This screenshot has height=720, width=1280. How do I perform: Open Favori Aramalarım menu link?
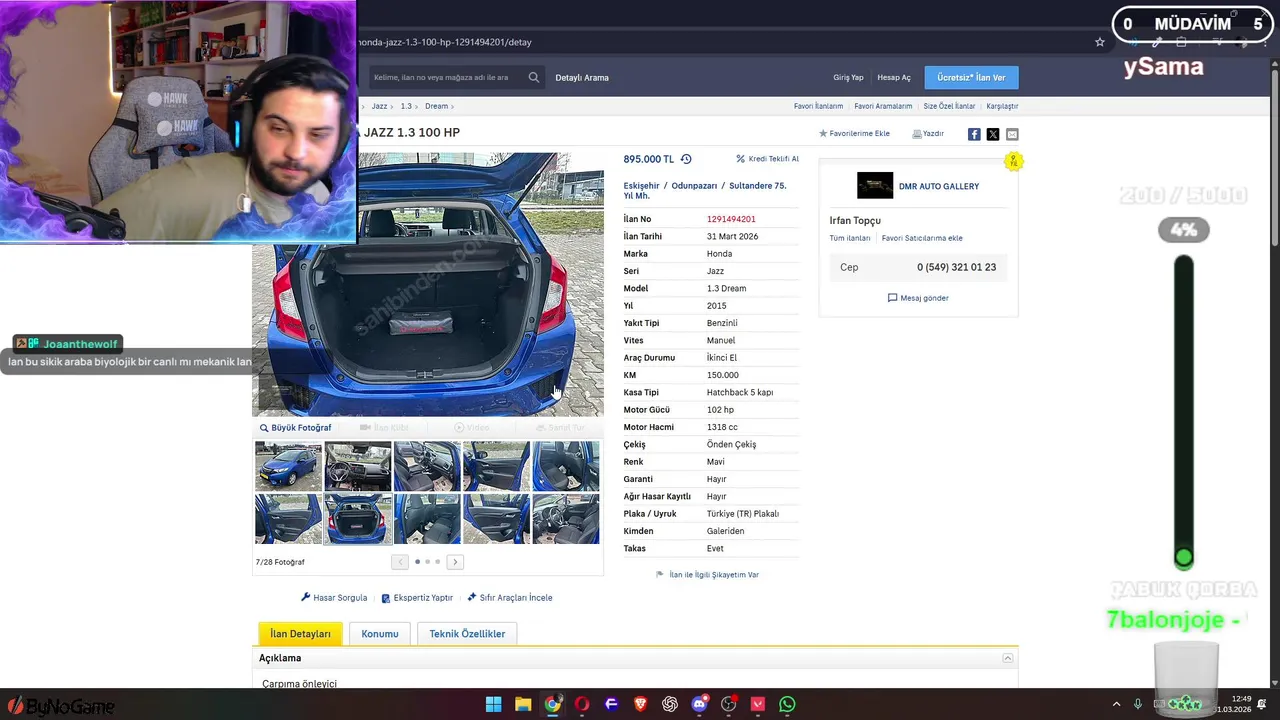point(883,106)
